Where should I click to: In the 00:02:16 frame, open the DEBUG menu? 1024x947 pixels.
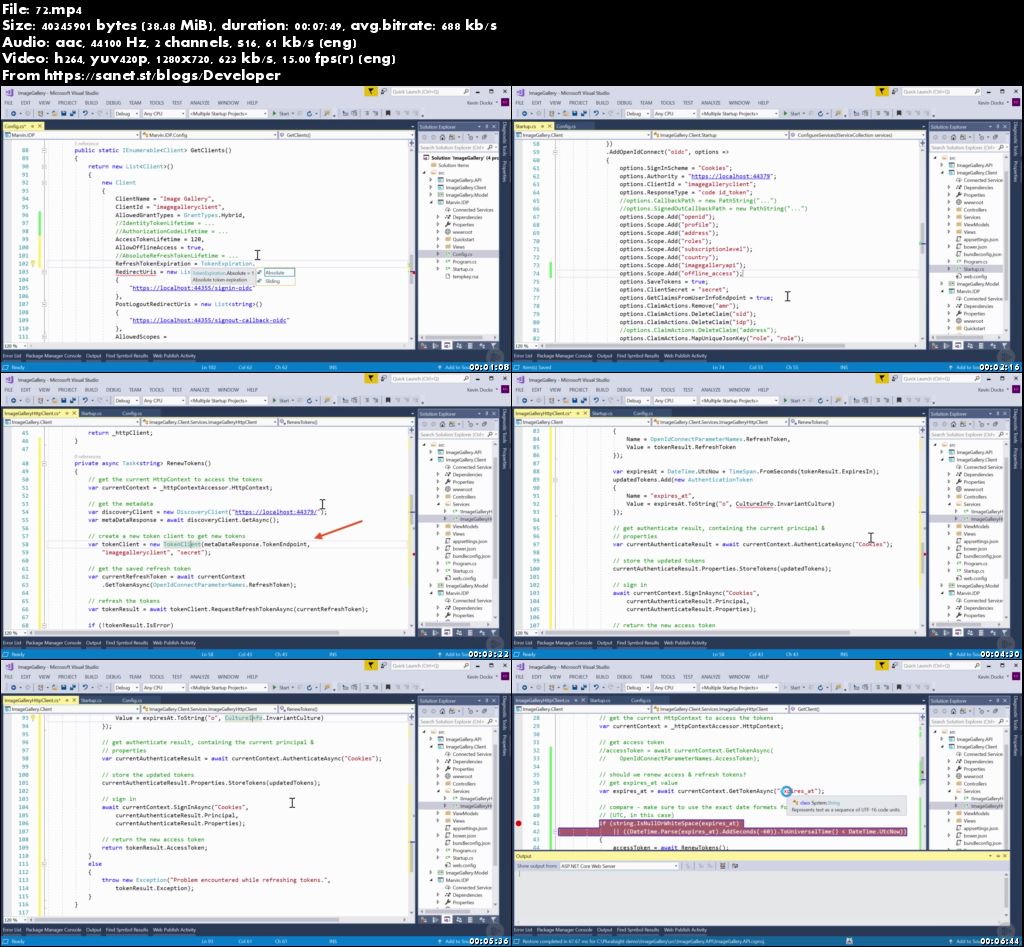(624, 103)
